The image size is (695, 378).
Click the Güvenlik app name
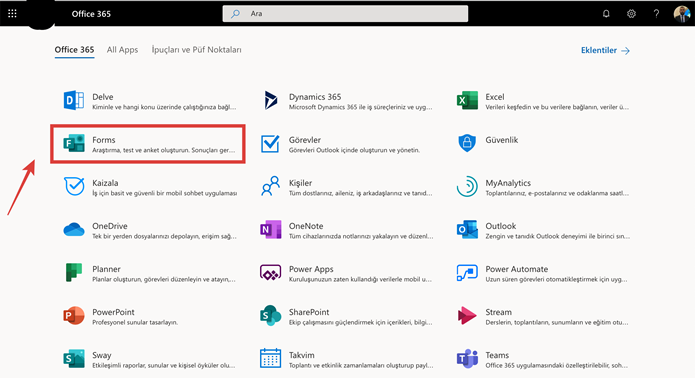pos(502,140)
